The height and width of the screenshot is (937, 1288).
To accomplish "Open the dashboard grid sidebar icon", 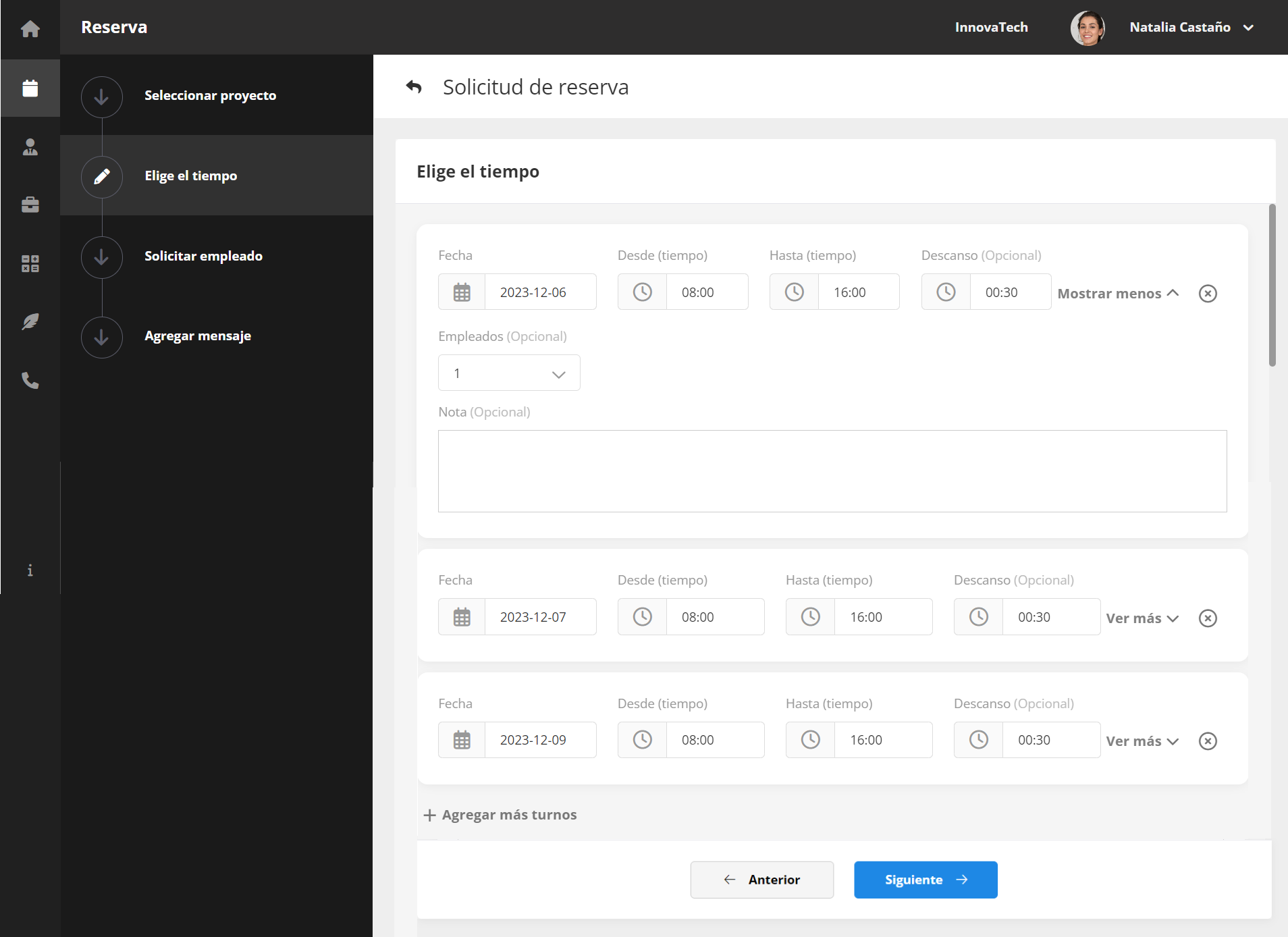I will coord(30,263).
